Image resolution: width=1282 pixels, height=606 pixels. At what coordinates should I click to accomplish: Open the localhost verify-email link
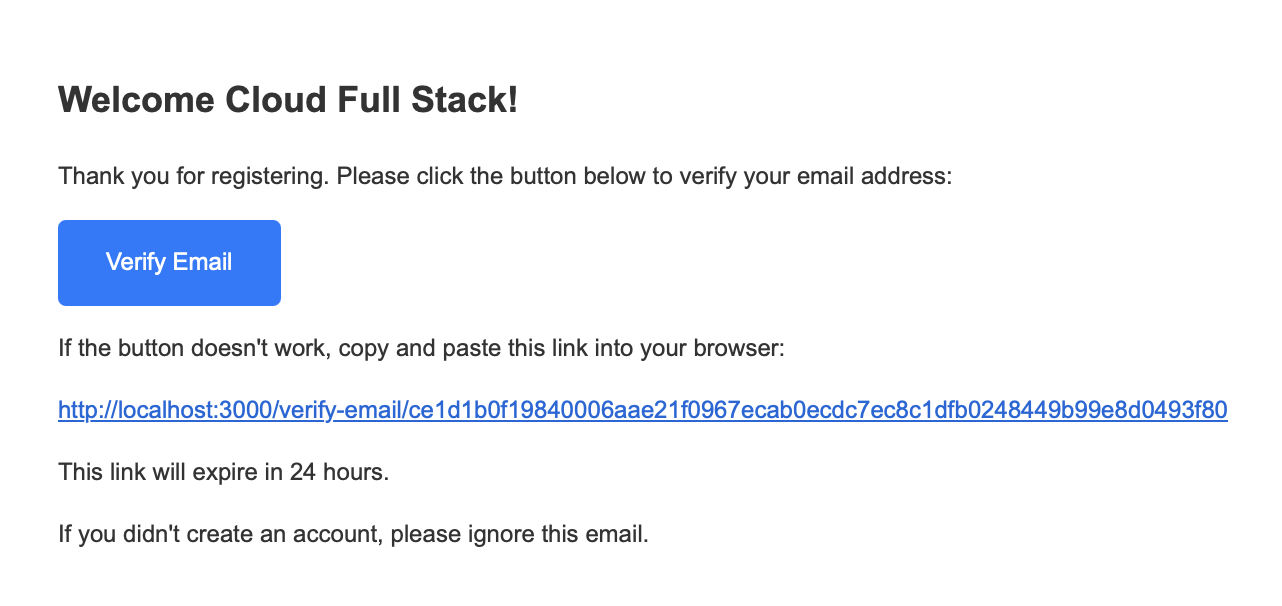click(x=642, y=410)
